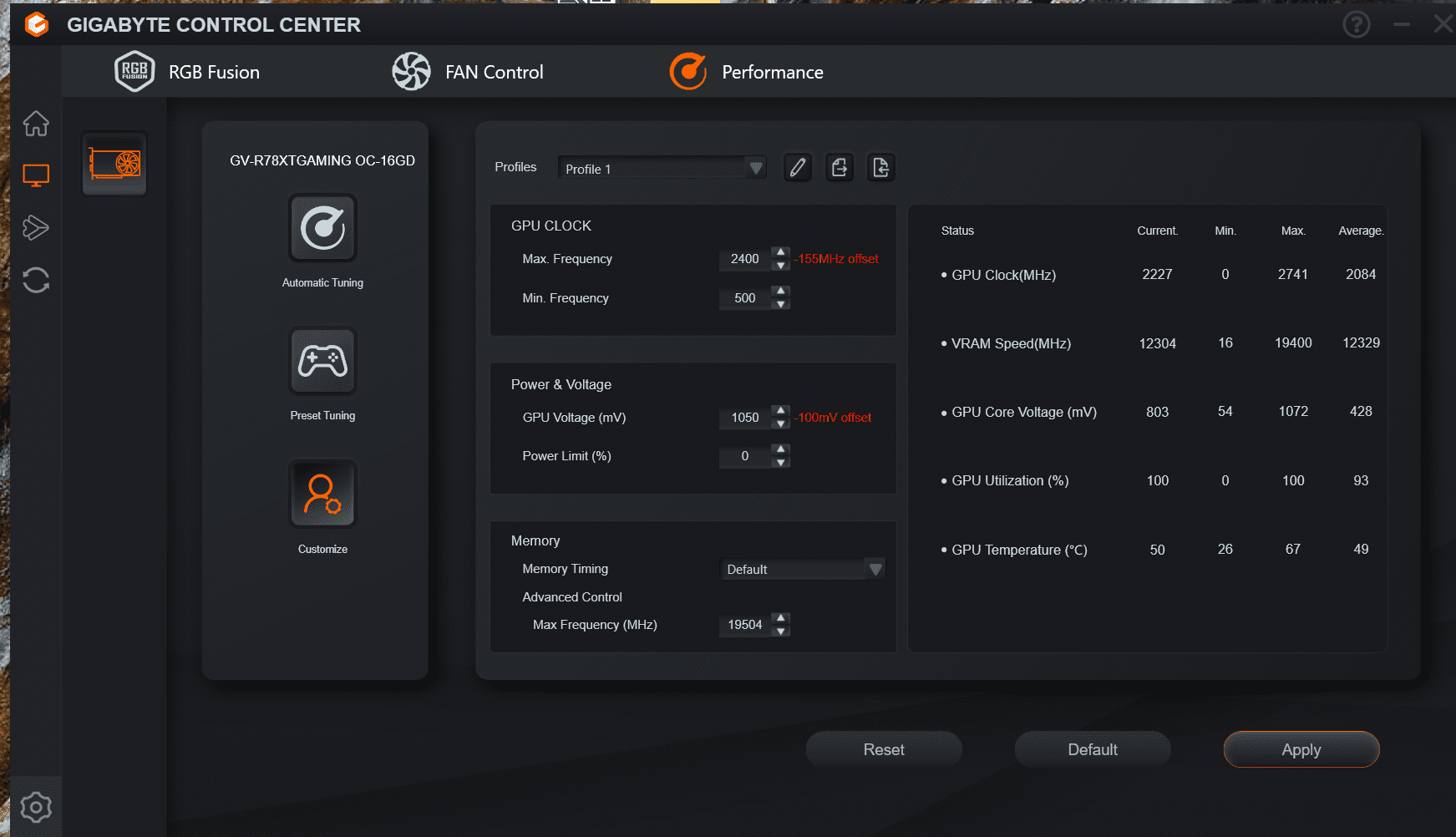Click the GPU Voltage value field 1050
Screen dimensions: 1456x837
coord(744,418)
